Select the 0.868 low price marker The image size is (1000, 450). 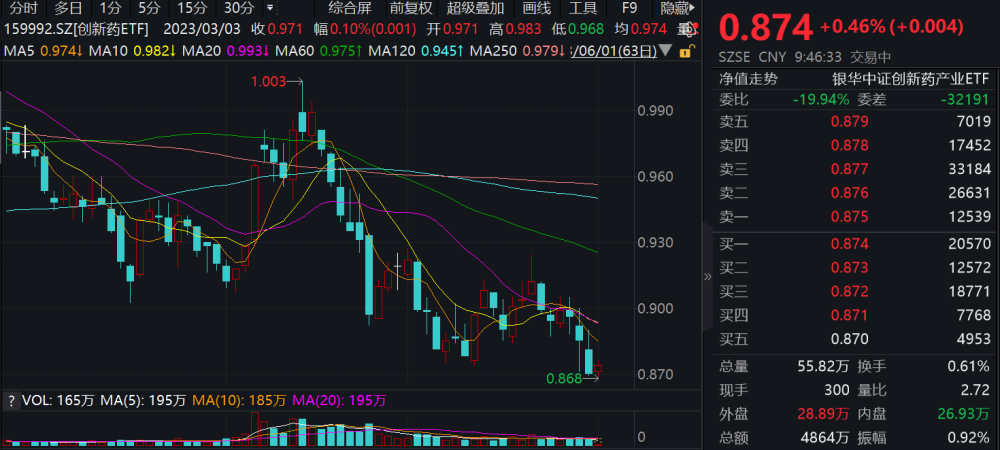(564, 379)
